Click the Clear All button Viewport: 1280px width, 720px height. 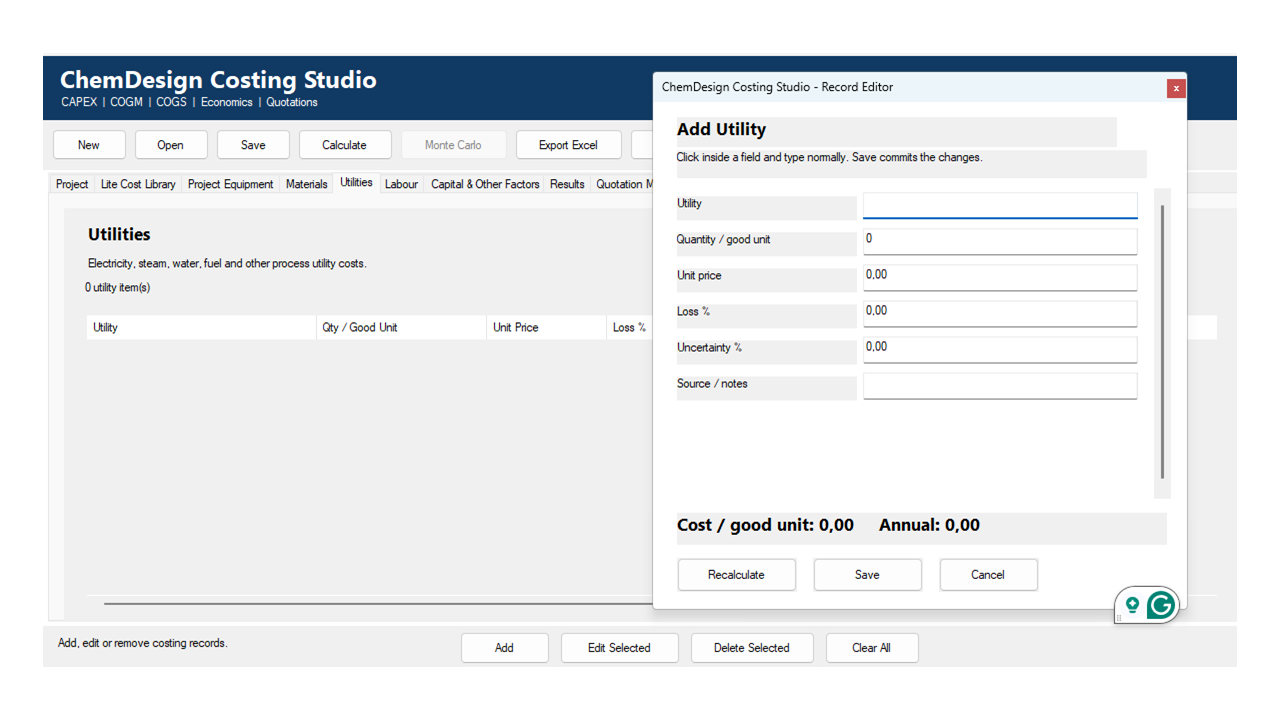(872, 648)
